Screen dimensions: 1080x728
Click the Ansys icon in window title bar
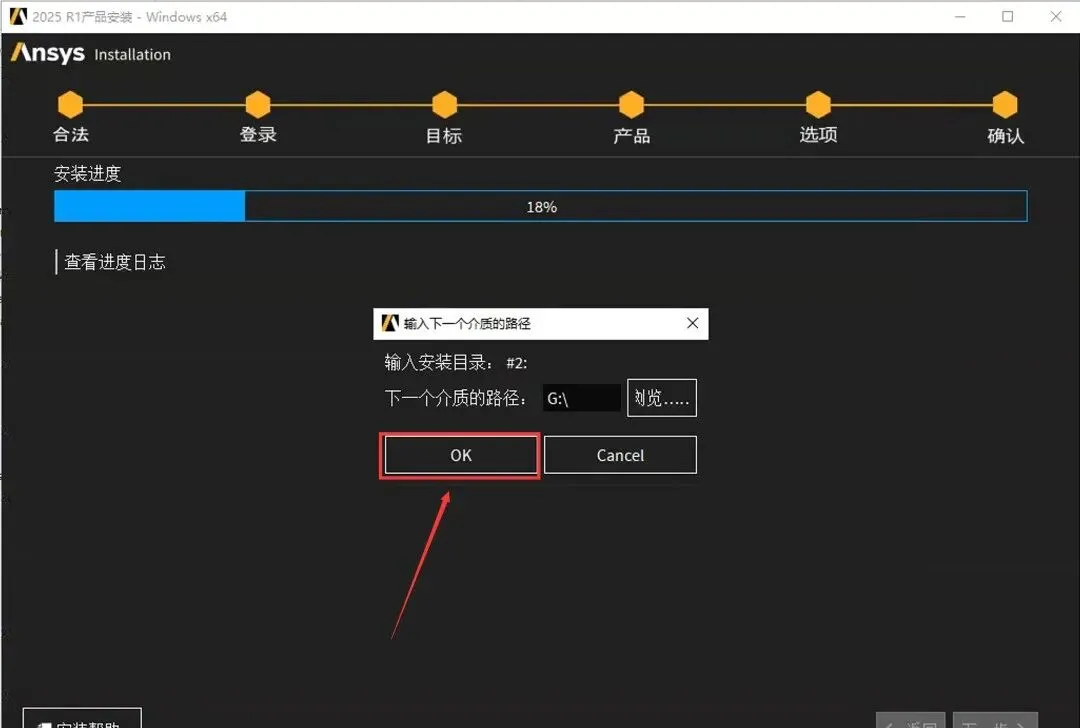pos(18,17)
